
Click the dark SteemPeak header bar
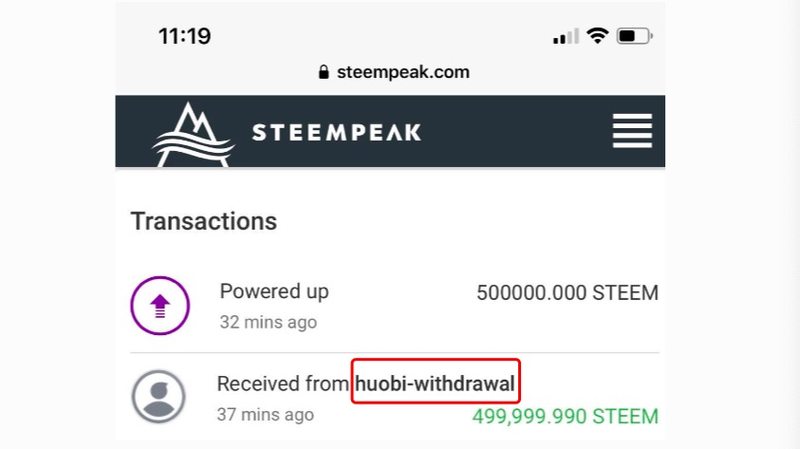point(390,131)
